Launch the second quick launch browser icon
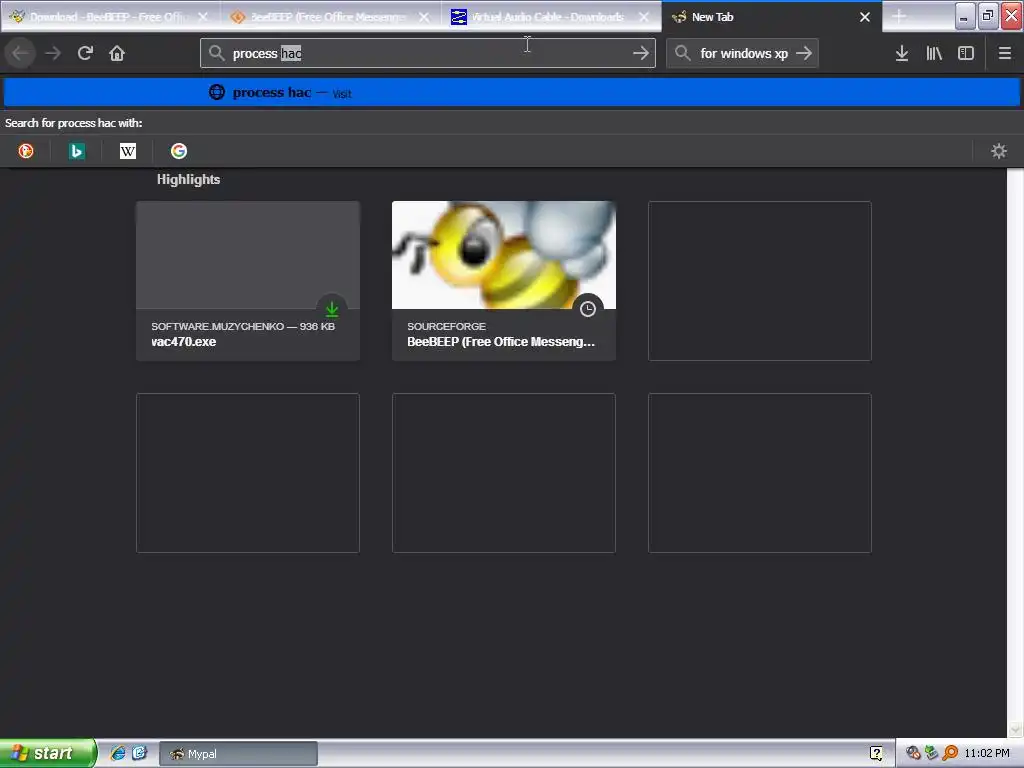This screenshot has height=768, width=1024. tap(140, 753)
